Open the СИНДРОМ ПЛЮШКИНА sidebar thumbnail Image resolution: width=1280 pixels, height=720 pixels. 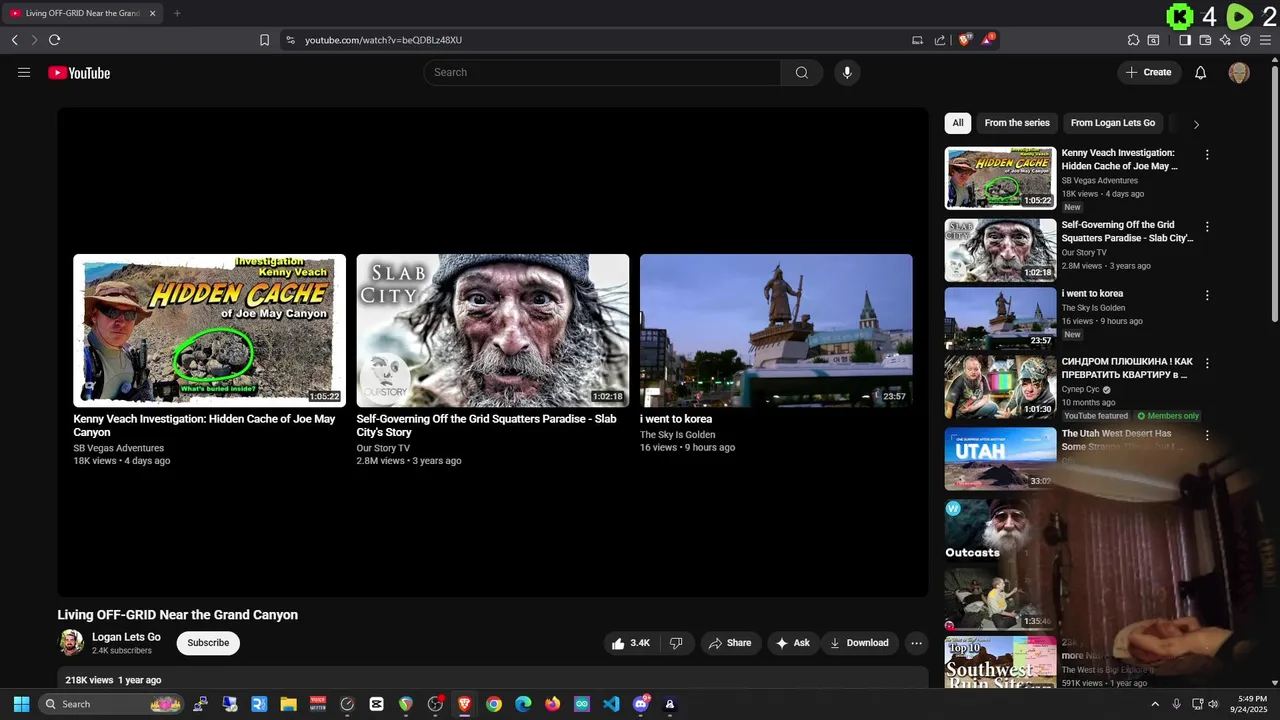pyautogui.click(x=1000, y=387)
